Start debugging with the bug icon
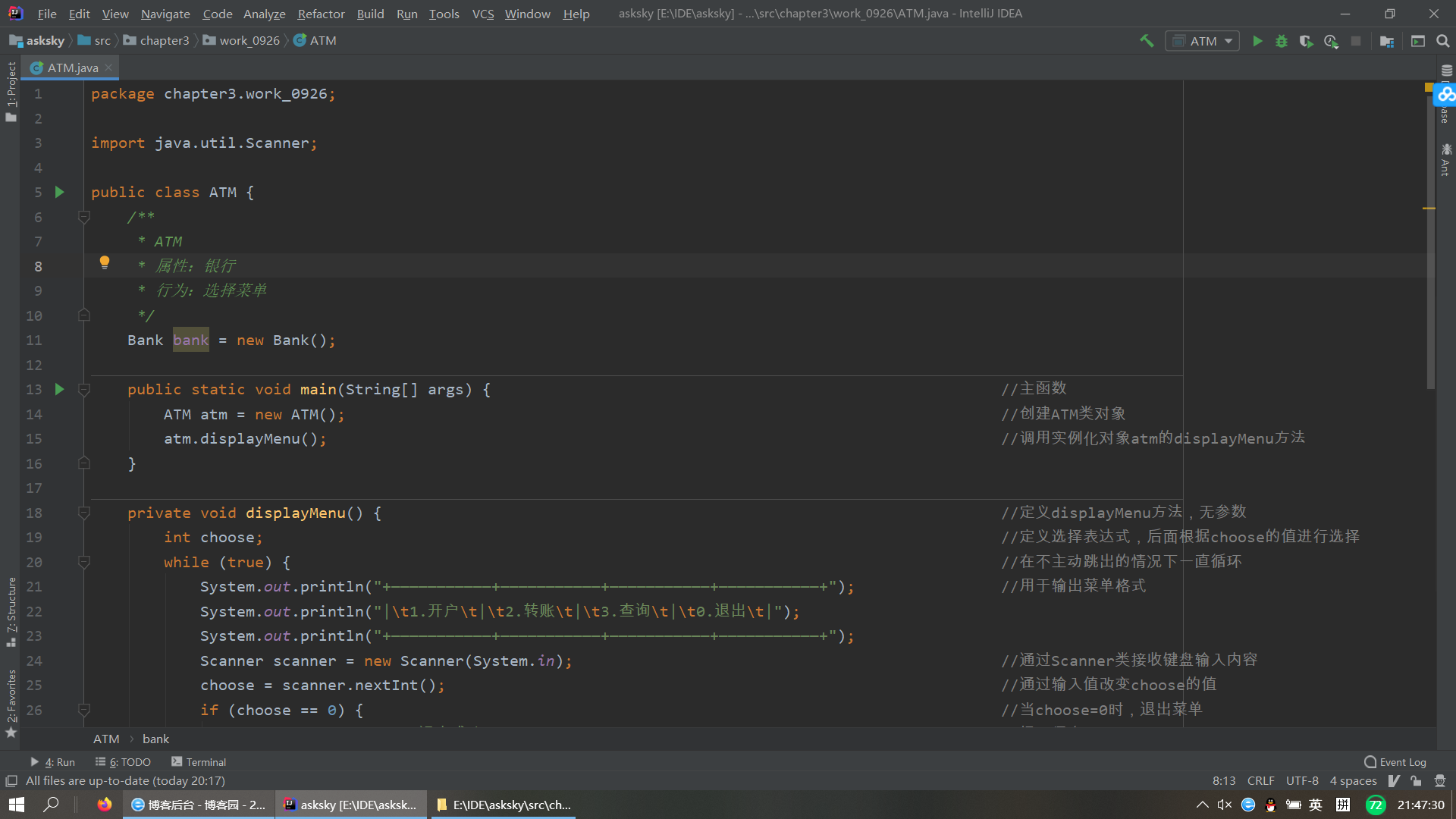1456x819 pixels. [x=1282, y=41]
